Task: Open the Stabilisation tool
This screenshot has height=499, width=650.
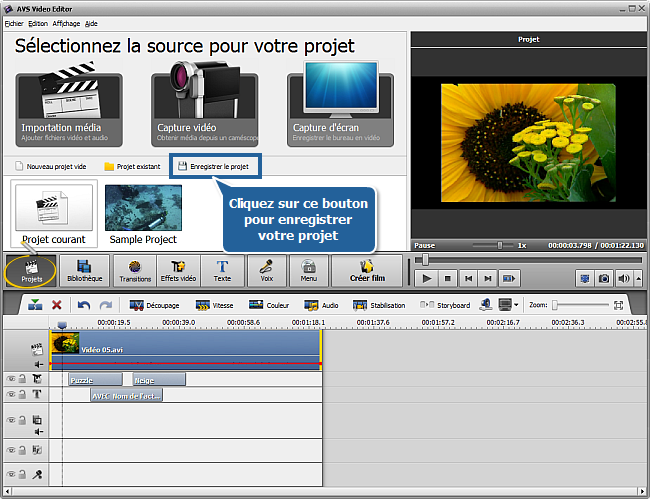Action: 379,305
